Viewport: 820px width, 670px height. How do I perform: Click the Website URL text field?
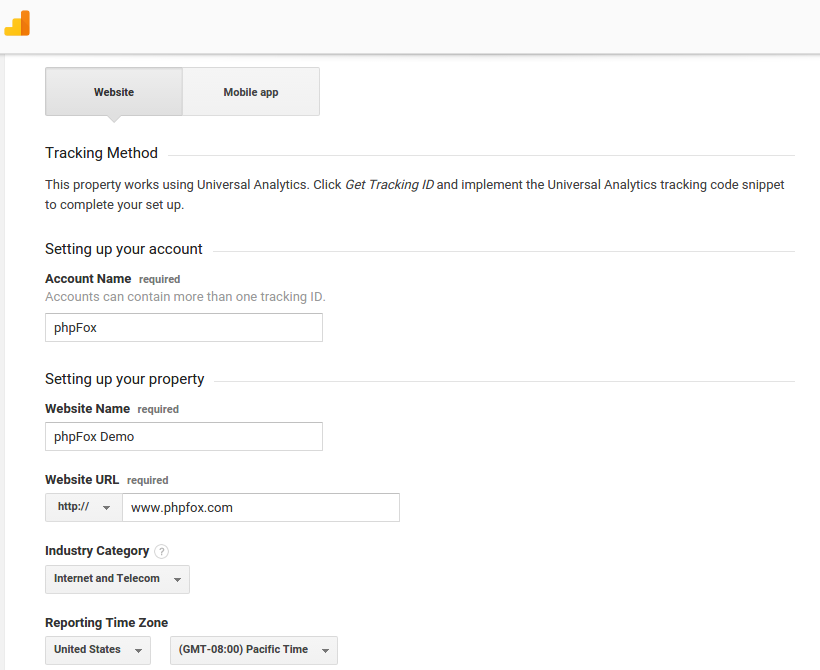click(x=261, y=507)
